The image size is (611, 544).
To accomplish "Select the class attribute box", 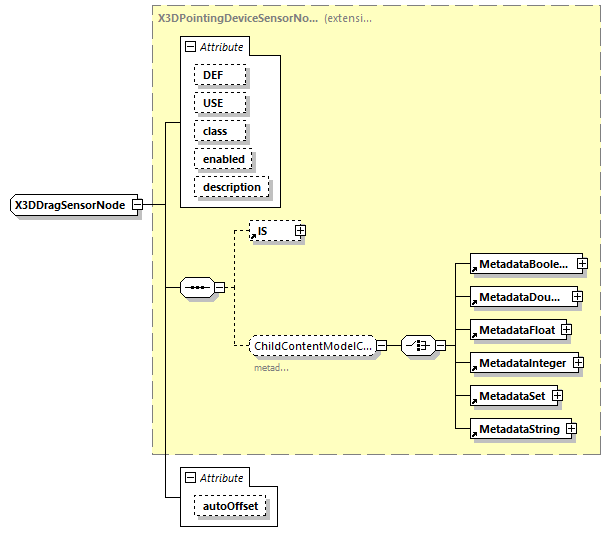I will (215, 131).
